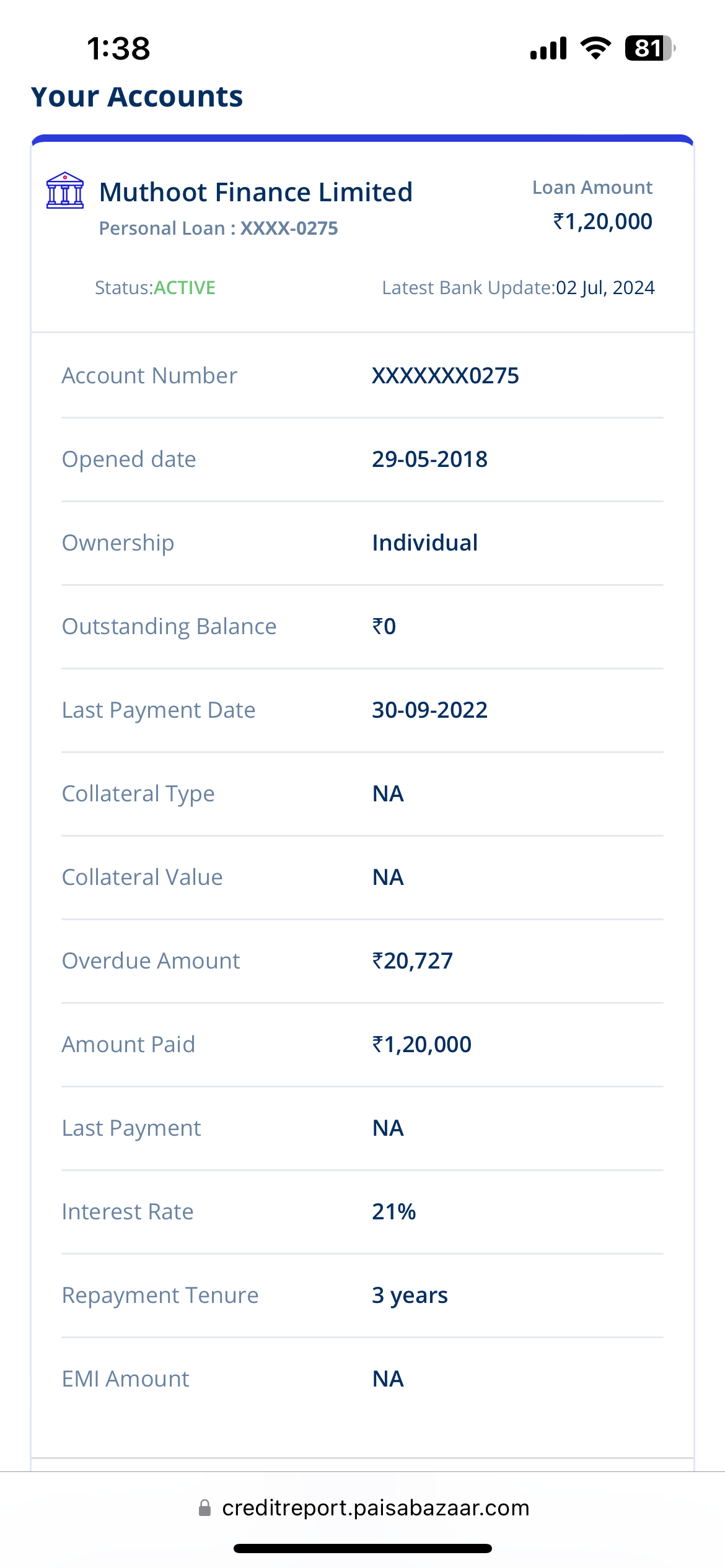Select the 21% interest rate value
The image size is (725, 1568).
(x=394, y=1212)
